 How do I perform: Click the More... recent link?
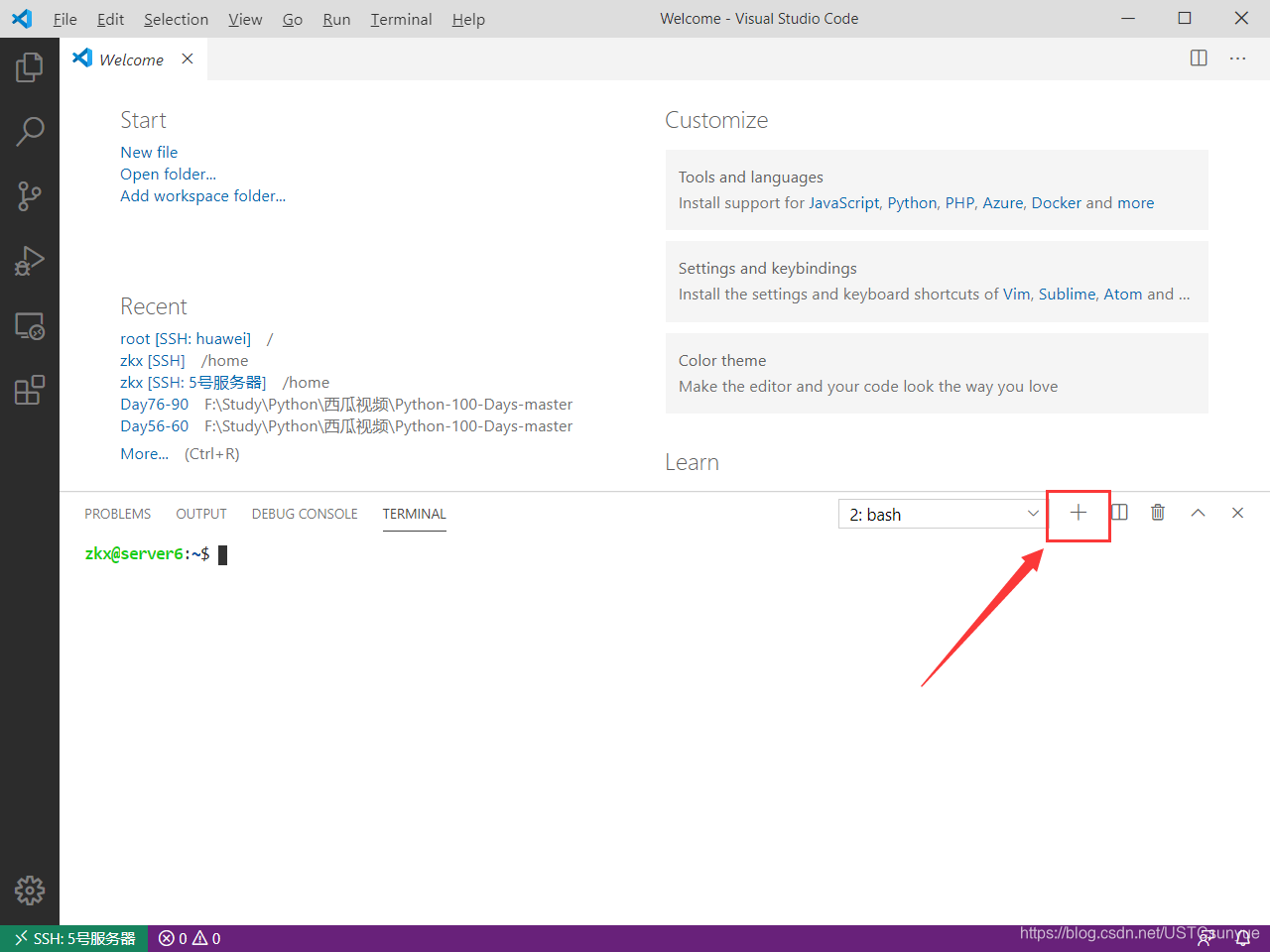pyautogui.click(x=144, y=453)
